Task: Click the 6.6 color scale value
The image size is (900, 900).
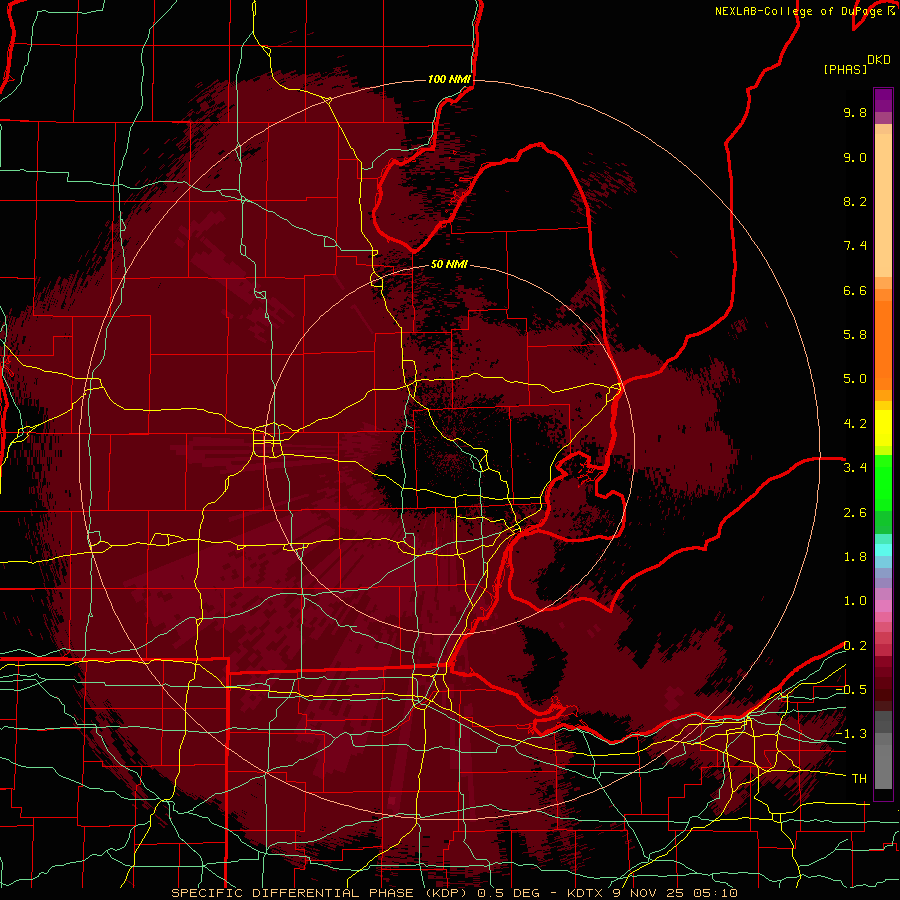Action: point(855,290)
